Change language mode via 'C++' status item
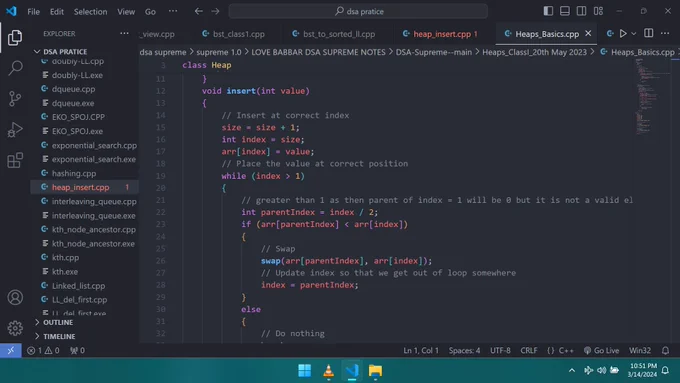The height and width of the screenshot is (383, 680). pyautogui.click(x=566, y=350)
